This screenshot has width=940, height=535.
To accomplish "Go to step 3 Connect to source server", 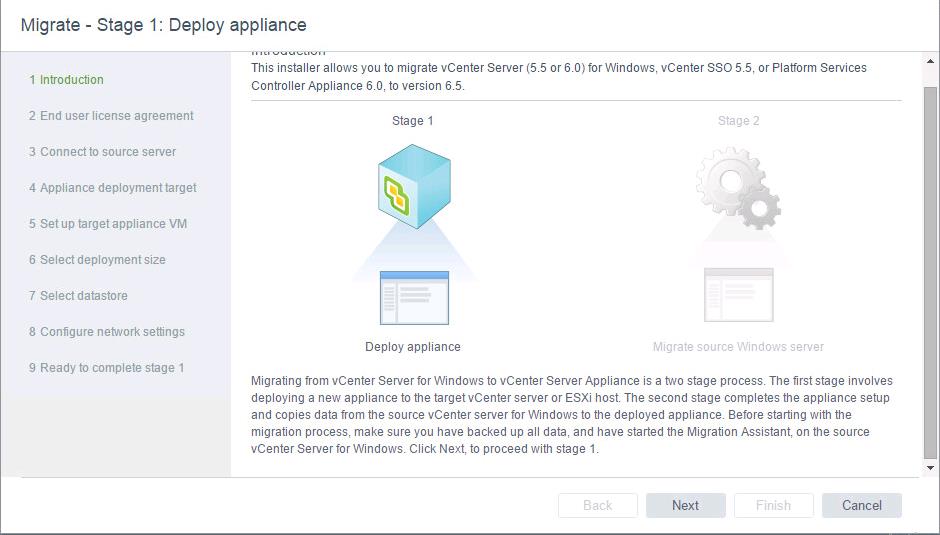I will click(x=103, y=152).
